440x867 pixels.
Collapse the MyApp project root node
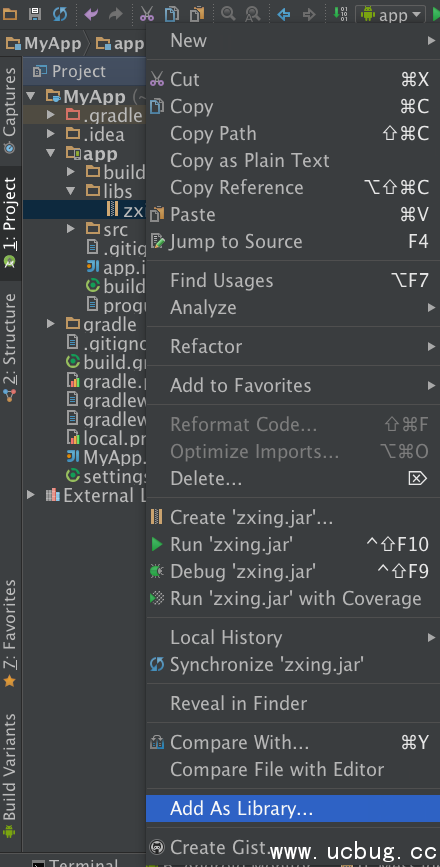(x=32, y=96)
